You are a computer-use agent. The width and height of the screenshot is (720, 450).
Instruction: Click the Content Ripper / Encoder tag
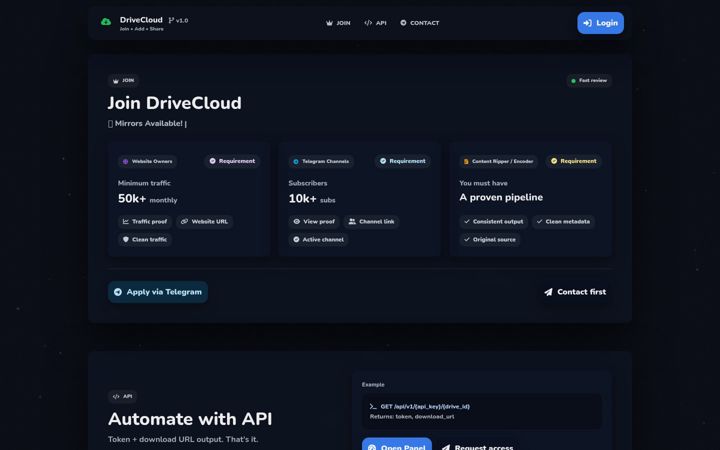point(498,161)
